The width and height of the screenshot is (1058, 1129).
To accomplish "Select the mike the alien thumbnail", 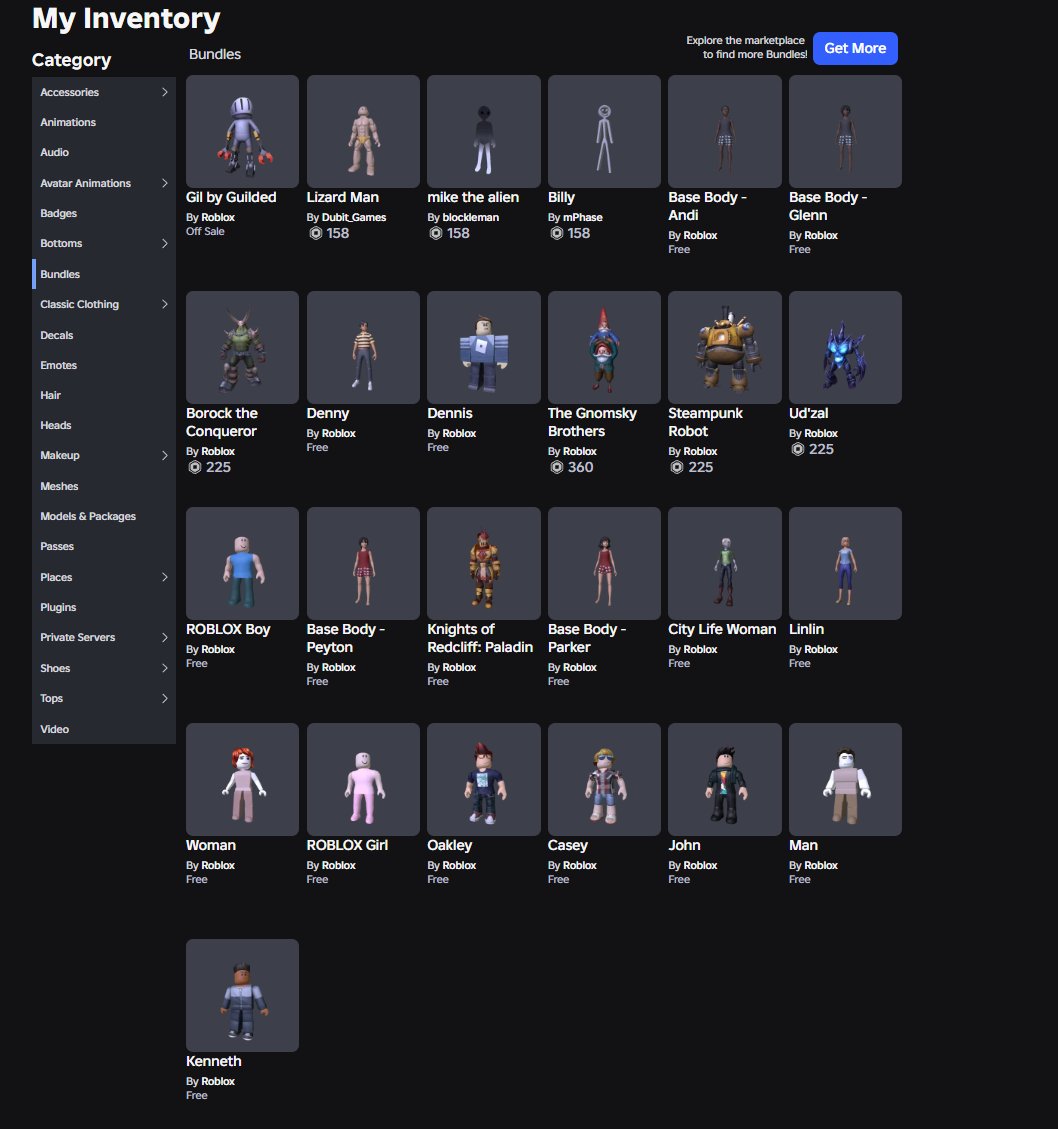I will pyautogui.click(x=484, y=131).
